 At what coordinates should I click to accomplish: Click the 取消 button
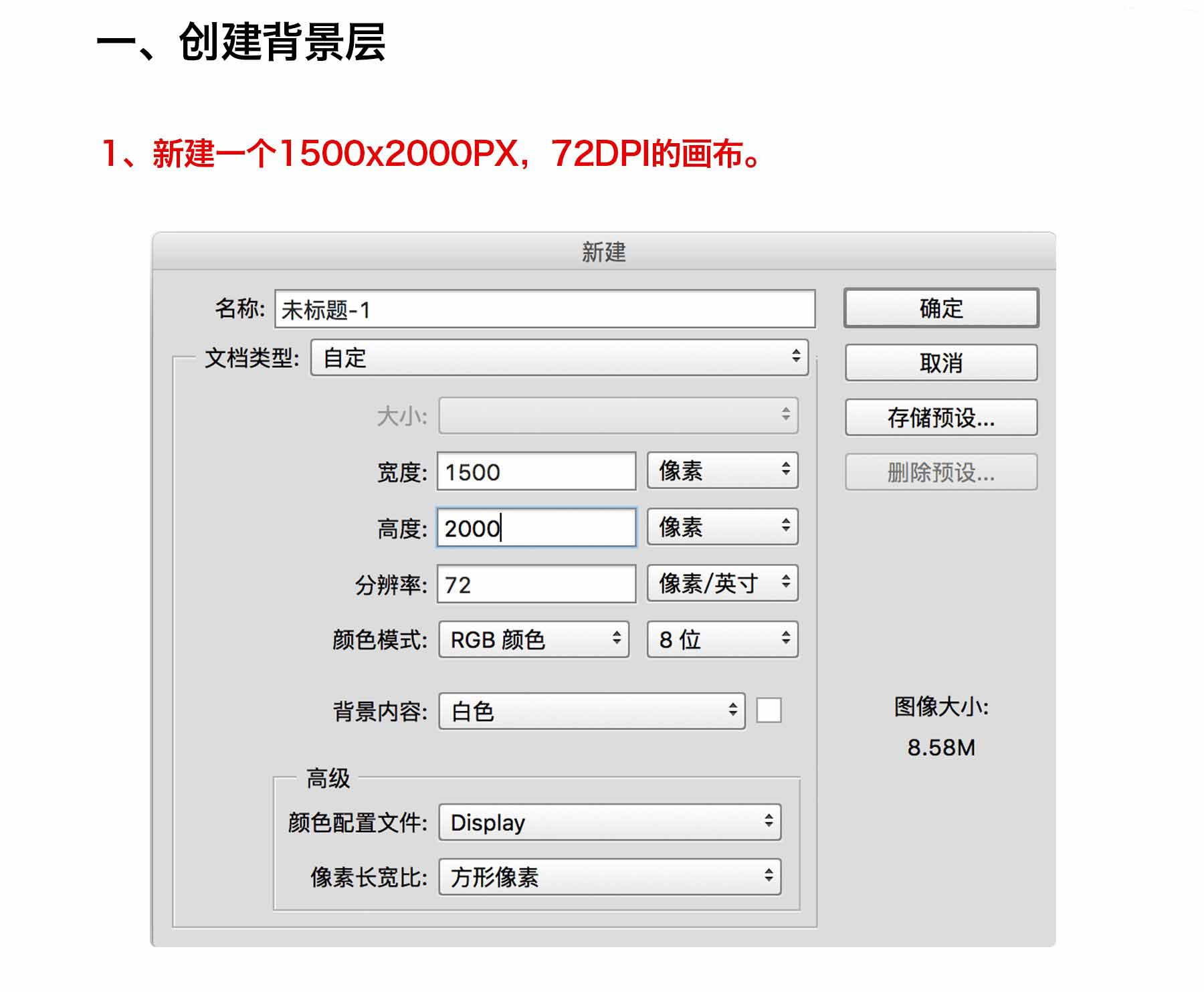(x=941, y=363)
